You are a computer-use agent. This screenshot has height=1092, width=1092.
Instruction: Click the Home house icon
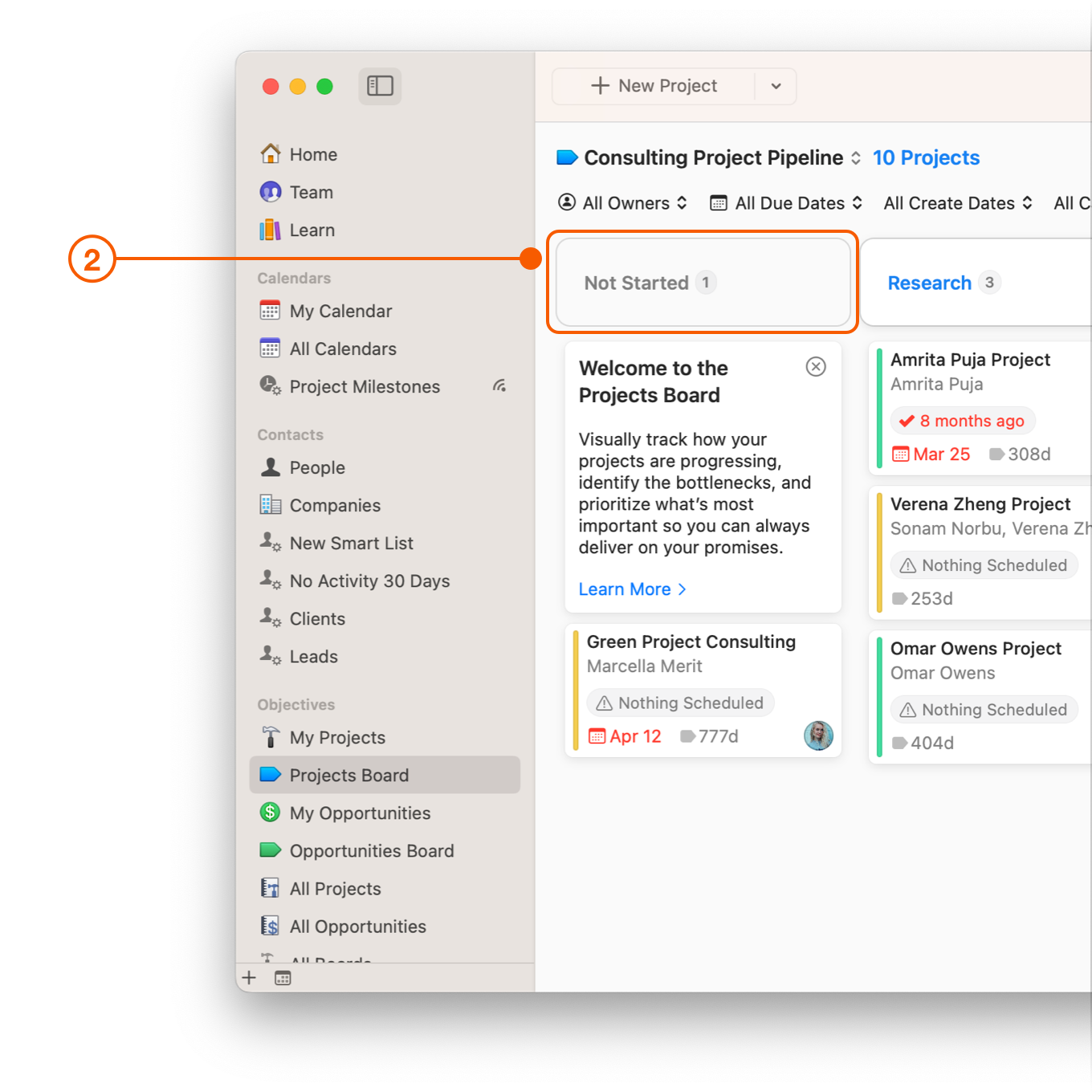(271, 153)
